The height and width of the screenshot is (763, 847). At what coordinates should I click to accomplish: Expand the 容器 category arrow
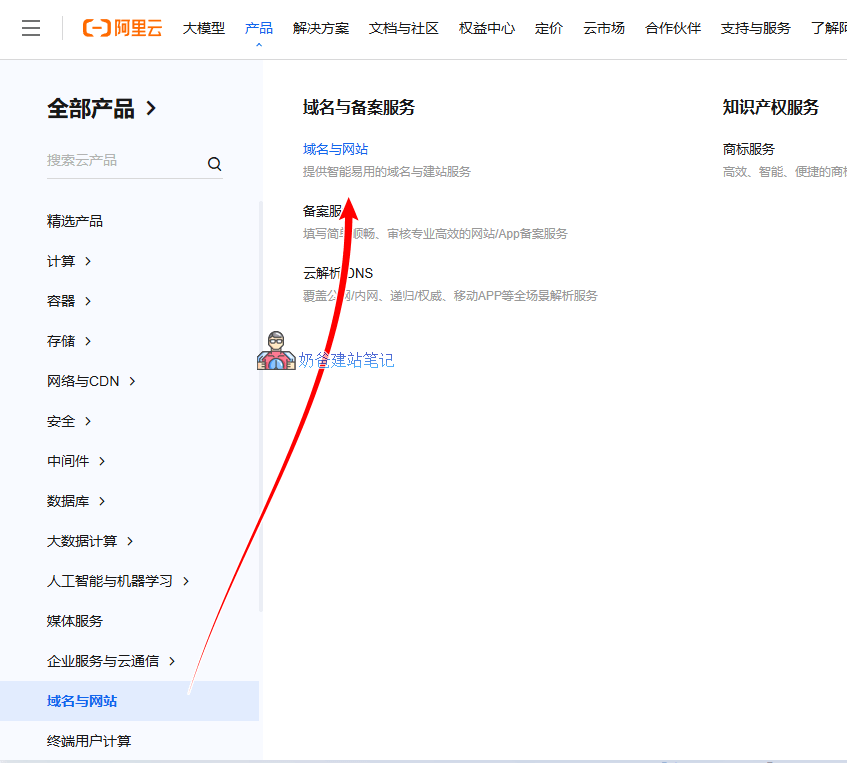[90, 301]
